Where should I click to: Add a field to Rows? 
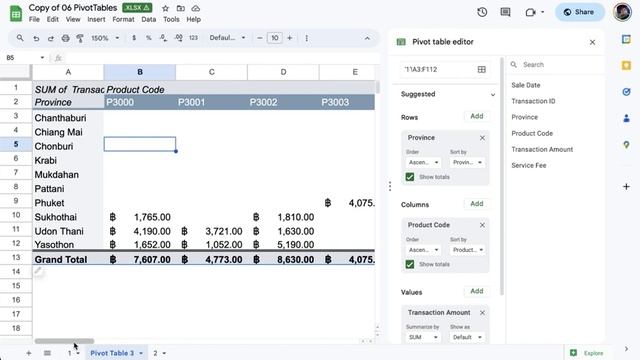click(x=477, y=116)
